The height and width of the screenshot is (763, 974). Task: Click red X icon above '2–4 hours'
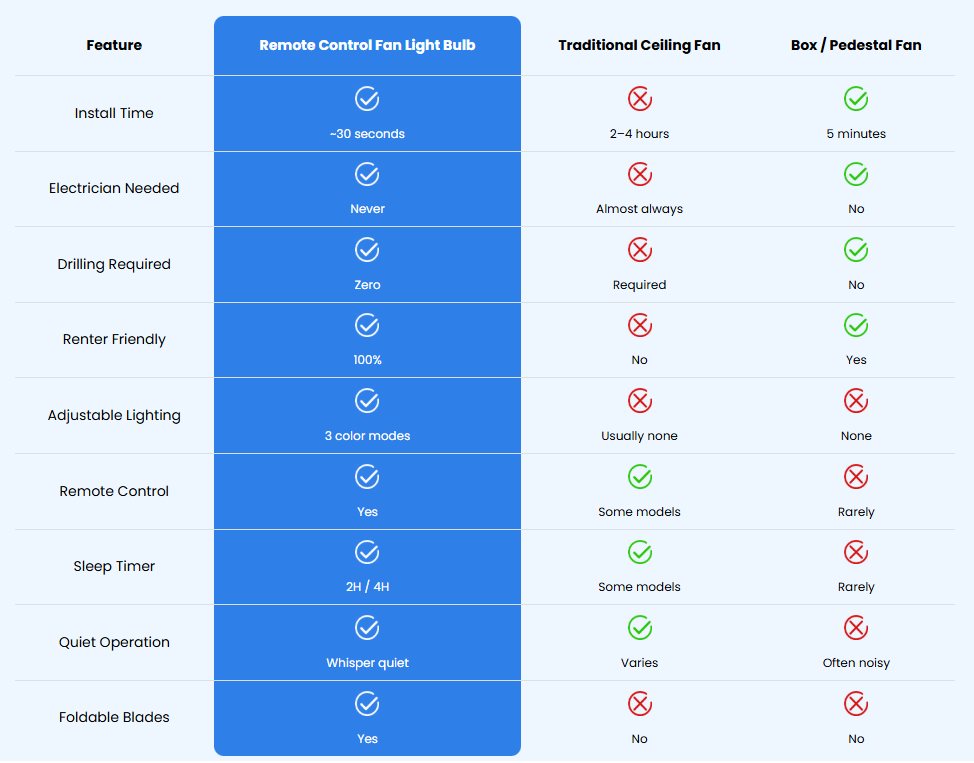pos(639,99)
